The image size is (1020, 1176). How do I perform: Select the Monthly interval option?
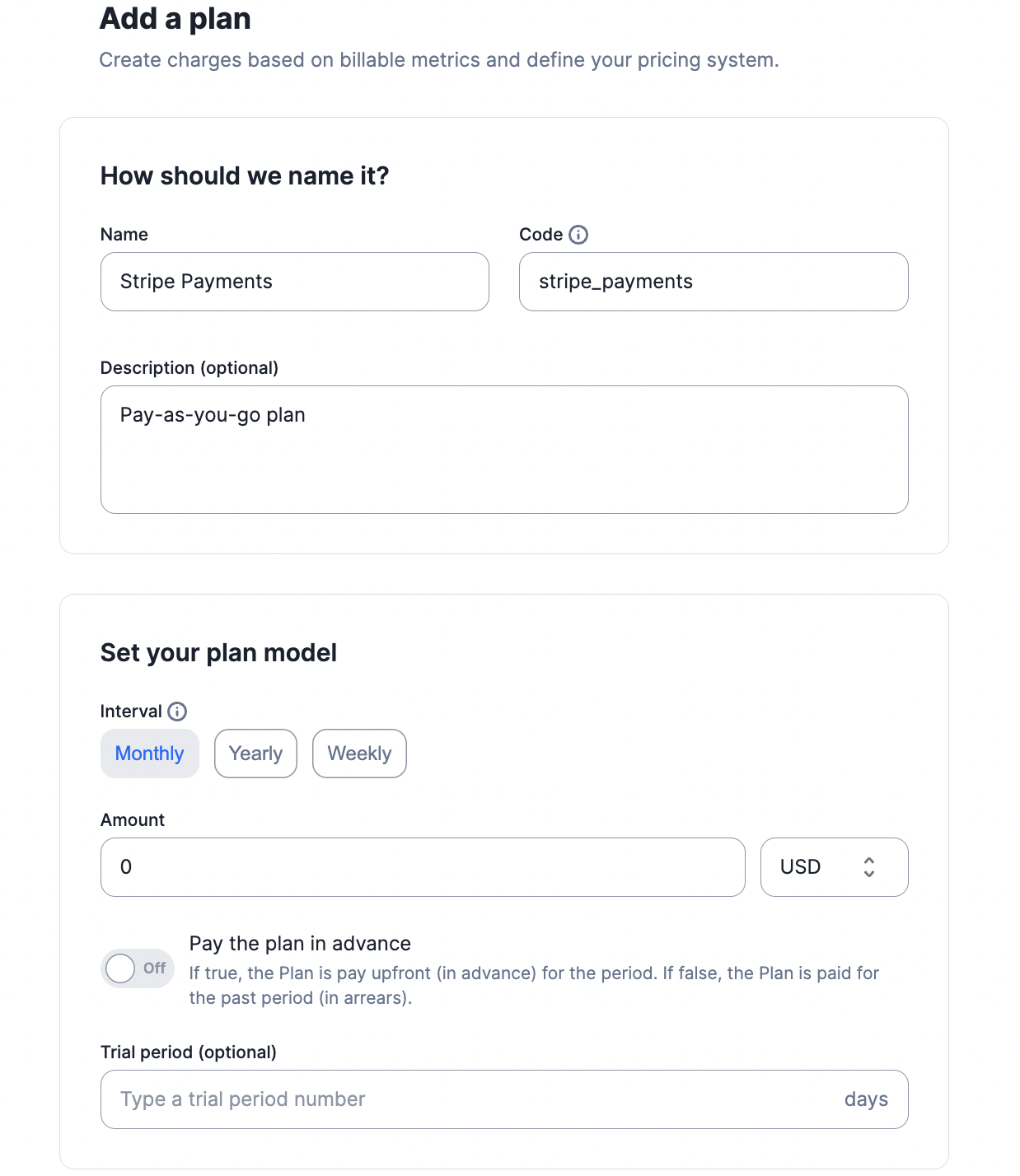(150, 754)
